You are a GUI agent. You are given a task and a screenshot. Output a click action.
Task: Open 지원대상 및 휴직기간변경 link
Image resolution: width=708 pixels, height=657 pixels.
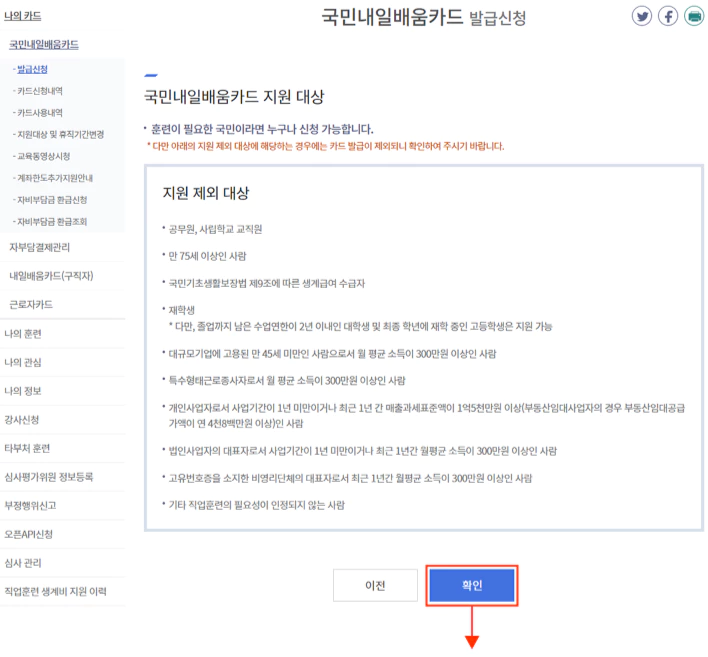click(x=61, y=134)
